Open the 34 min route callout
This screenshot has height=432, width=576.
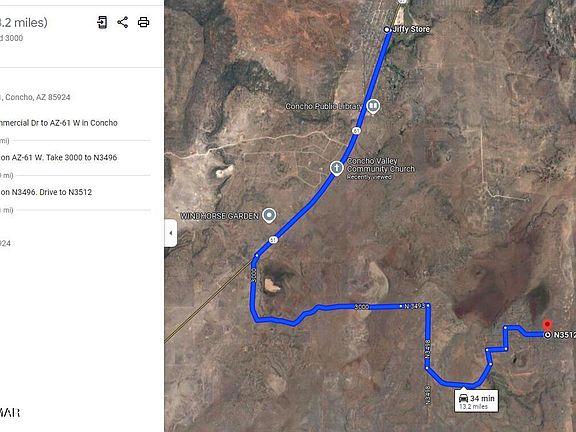click(x=476, y=401)
